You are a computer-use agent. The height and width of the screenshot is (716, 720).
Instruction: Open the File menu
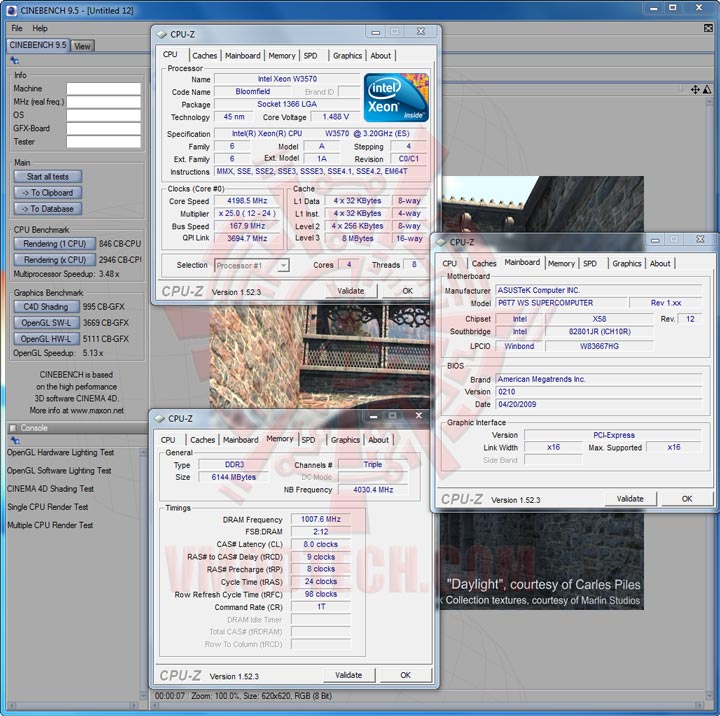pos(17,28)
